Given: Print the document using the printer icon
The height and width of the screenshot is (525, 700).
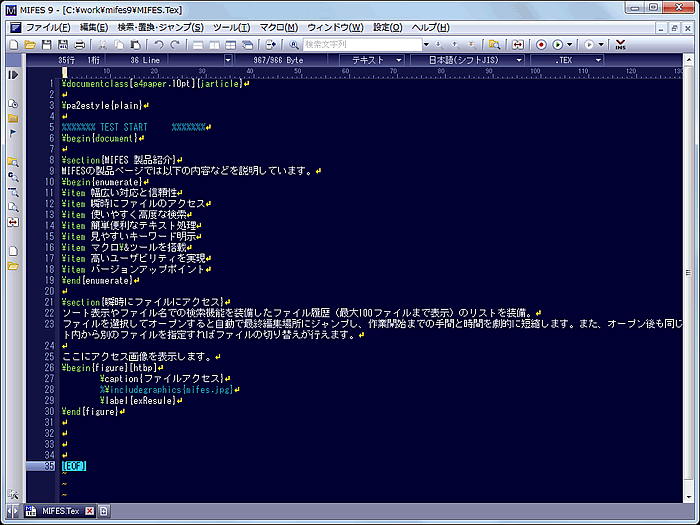Looking at the screenshot, I should (80, 45).
